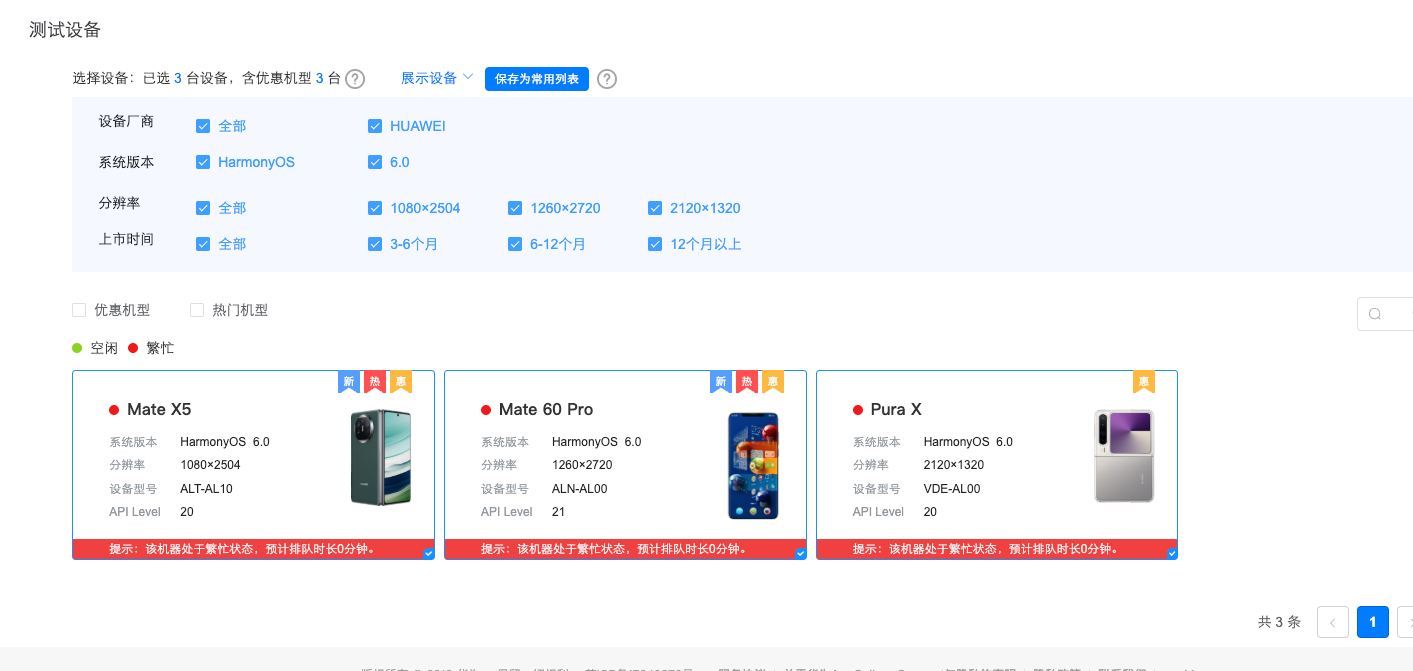Screen dimensions: 1413x671
Task: Click API Level value 21
Action: [x=558, y=512]
